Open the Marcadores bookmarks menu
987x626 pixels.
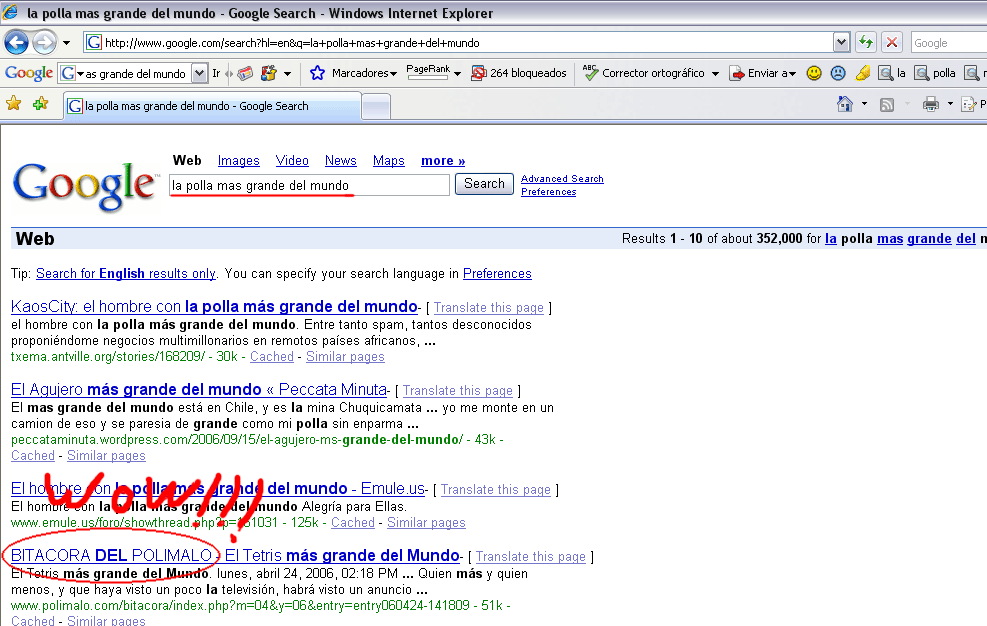click(364, 73)
